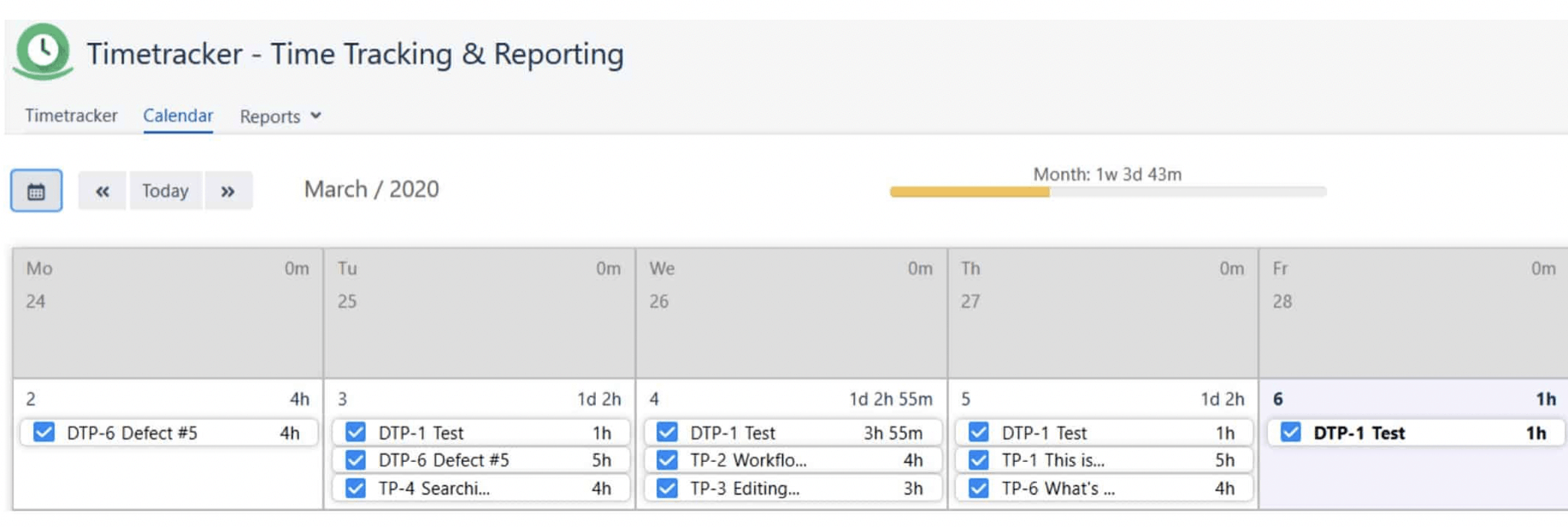Toggle checkbox for DTP-6 Defect #5 on March 2
Screen dimensions: 1568x527
click(x=44, y=433)
